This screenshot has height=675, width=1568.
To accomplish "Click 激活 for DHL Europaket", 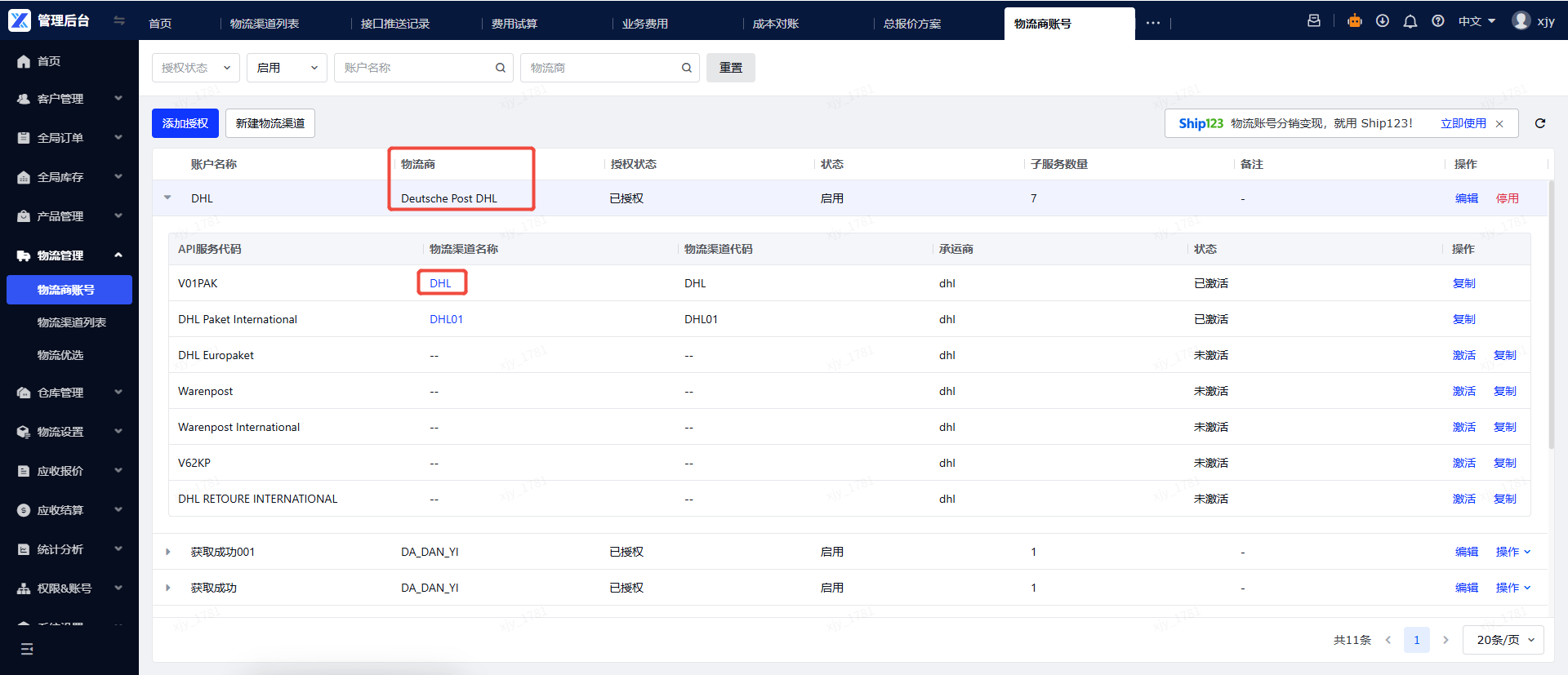I will [1464, 355].
